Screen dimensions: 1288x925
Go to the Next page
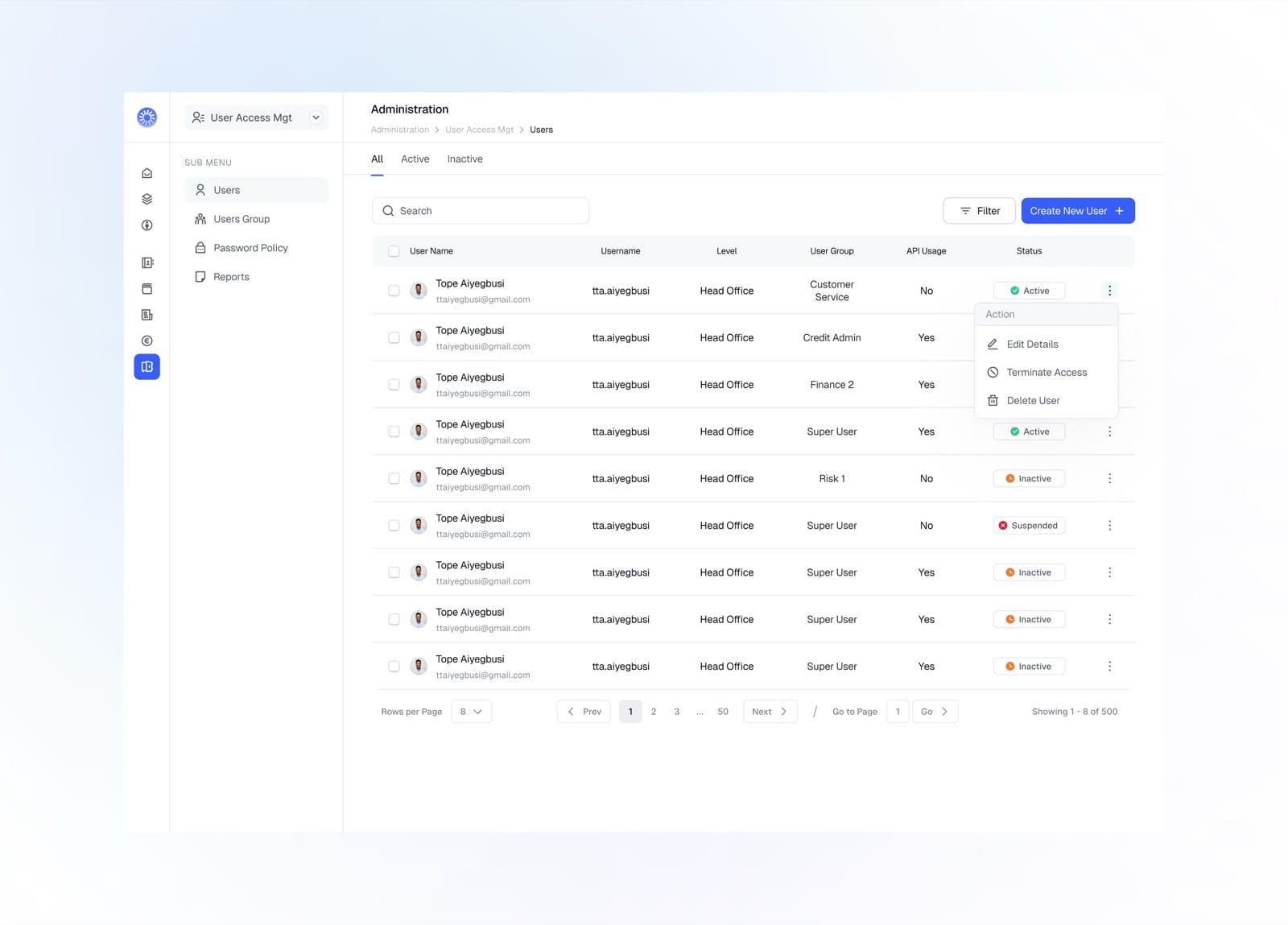tap(770, 712)
